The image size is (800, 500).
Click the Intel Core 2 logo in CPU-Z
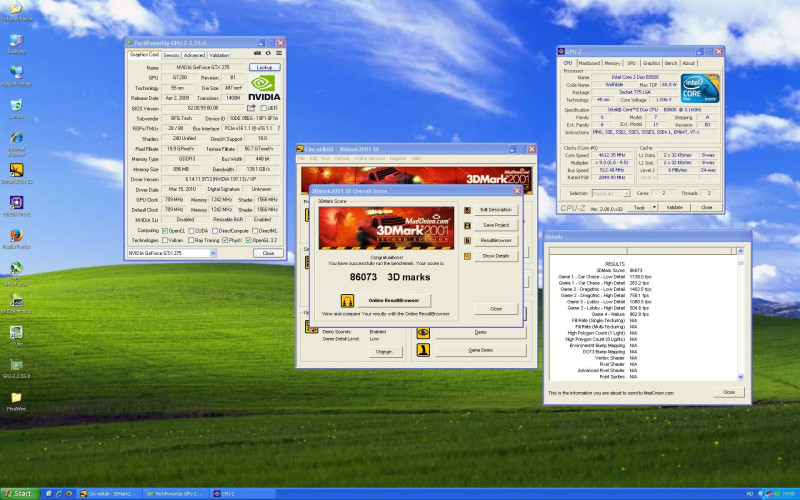[x=700, y=88]
